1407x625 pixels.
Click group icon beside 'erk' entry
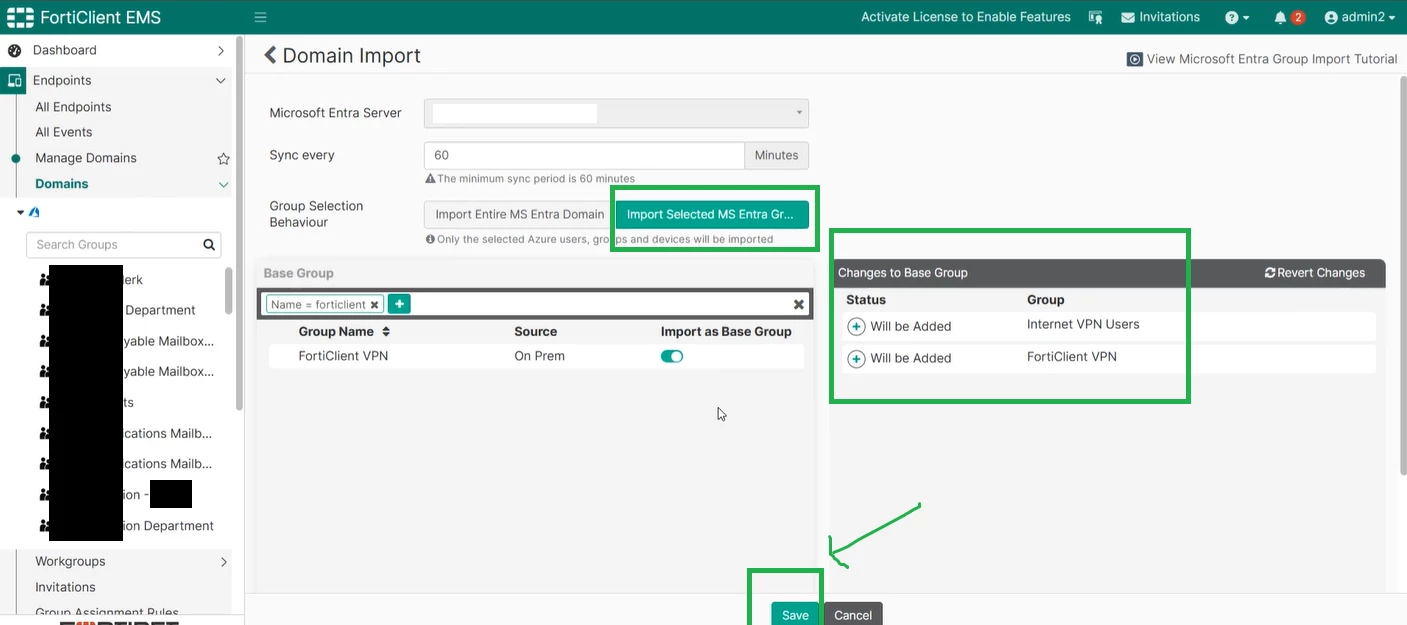coord(44,280)
